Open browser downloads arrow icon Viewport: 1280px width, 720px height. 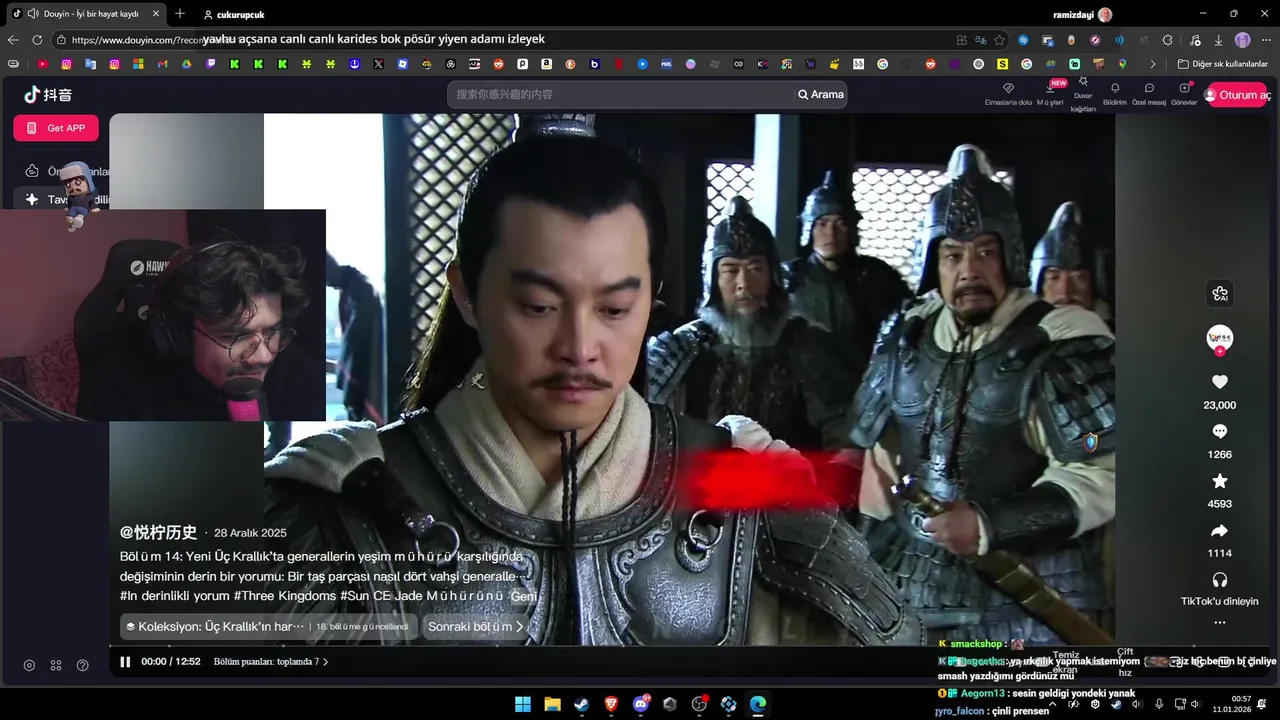point(1218,40)
